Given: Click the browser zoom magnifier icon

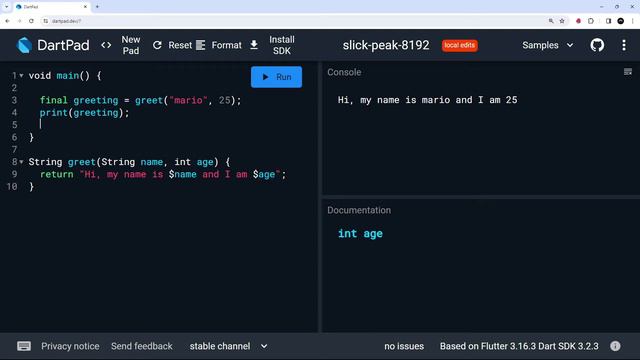Looking at the screenshot, I should coord(551,21).
